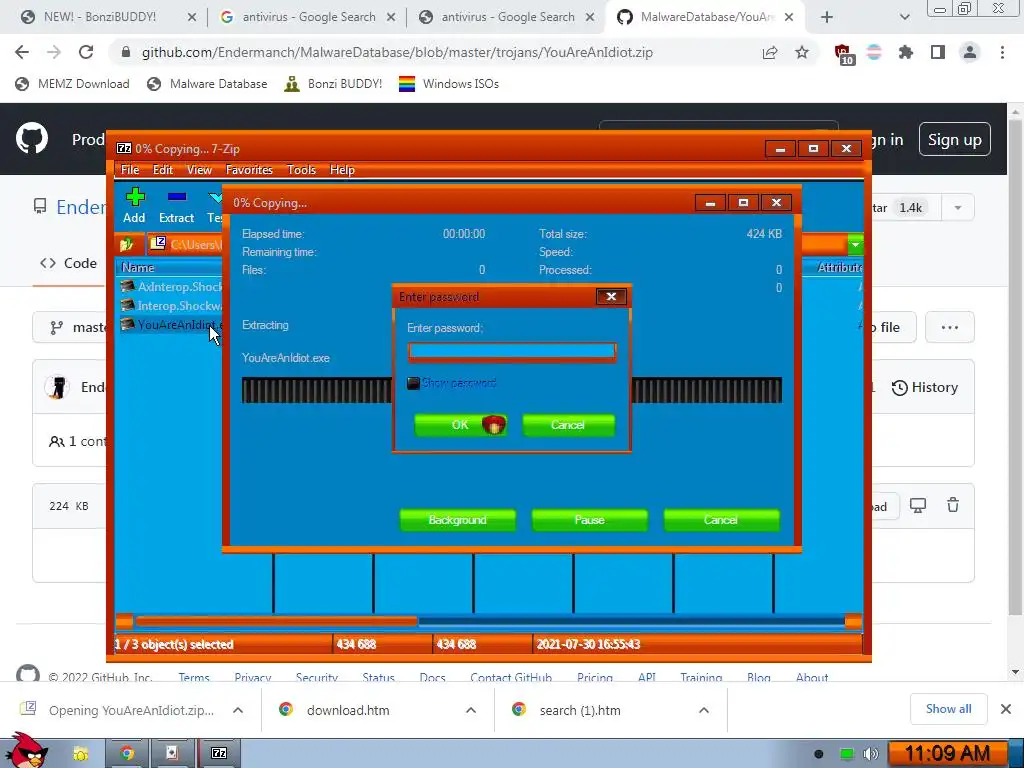Pause the extraction progress
This screenshot has height=768, width=1024.
click(589, 520)
